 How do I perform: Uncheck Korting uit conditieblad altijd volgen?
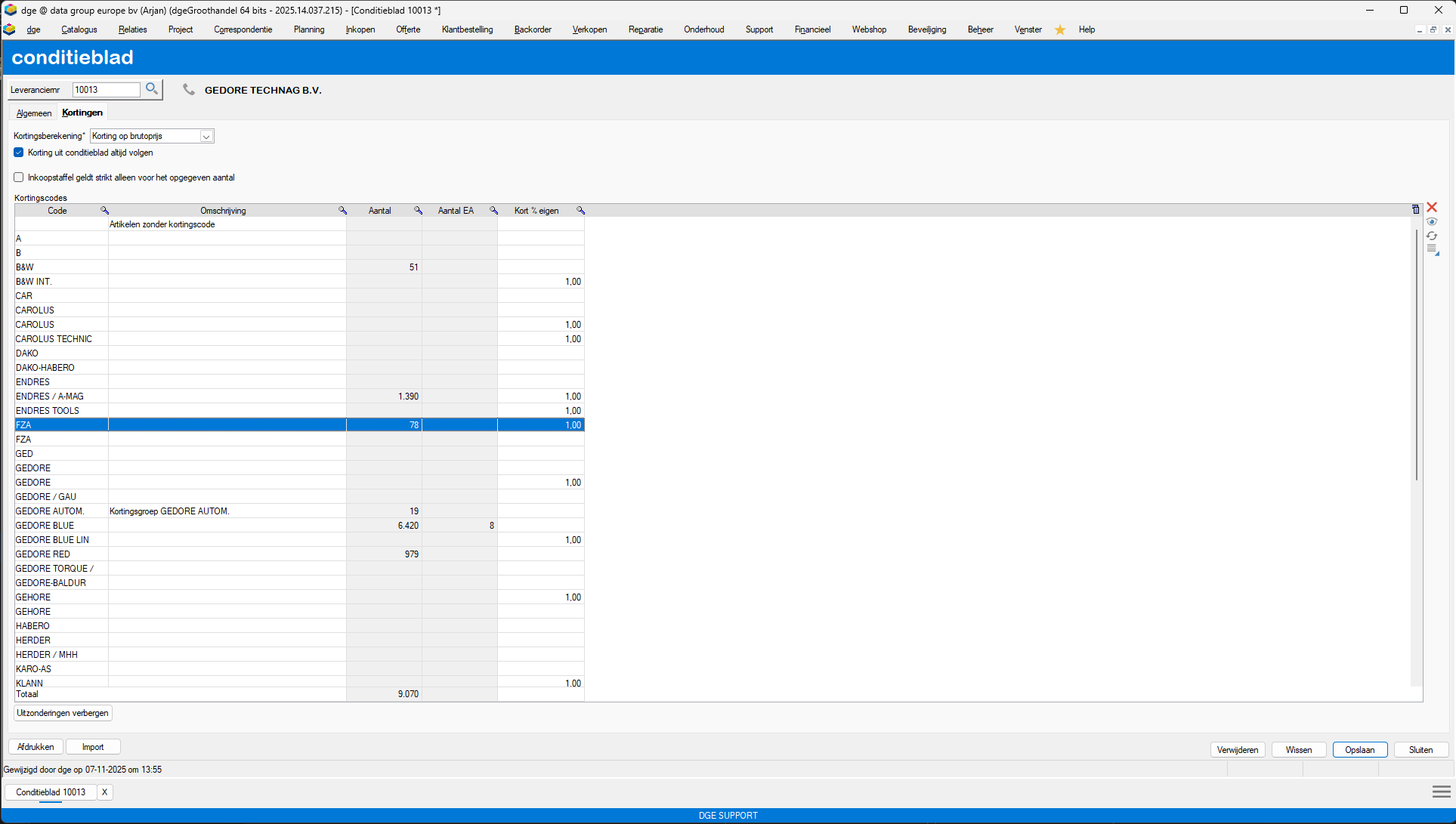tap(19, 153)
